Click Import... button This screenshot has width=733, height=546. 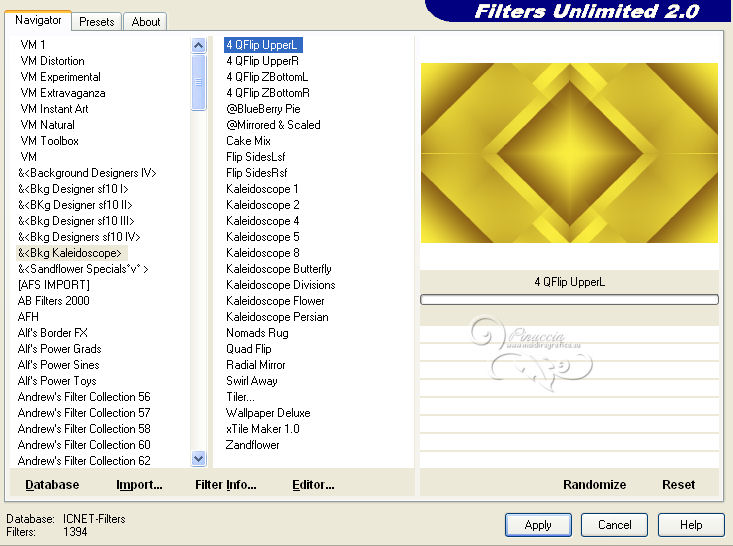click(x=139, y=485)
